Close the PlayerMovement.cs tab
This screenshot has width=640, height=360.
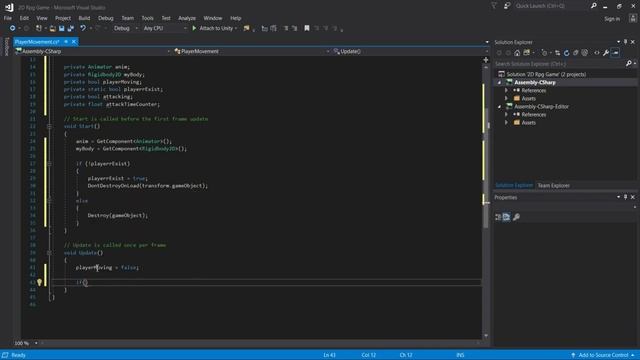point(74,42)
